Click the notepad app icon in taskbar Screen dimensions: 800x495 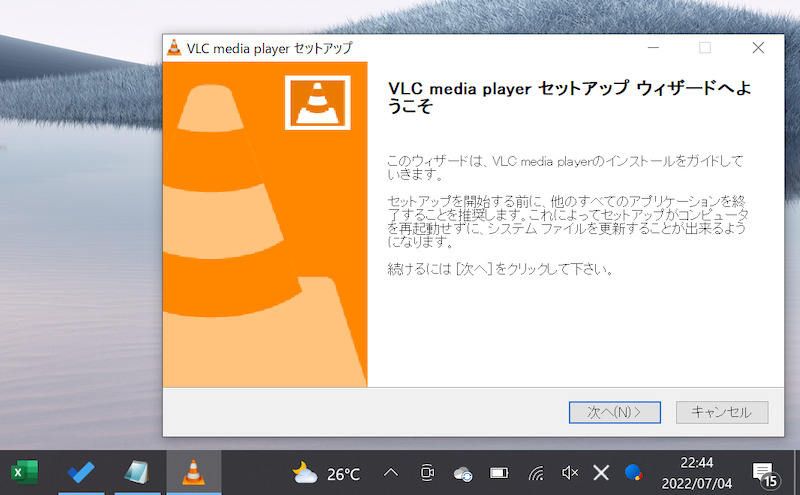[137, 472]
